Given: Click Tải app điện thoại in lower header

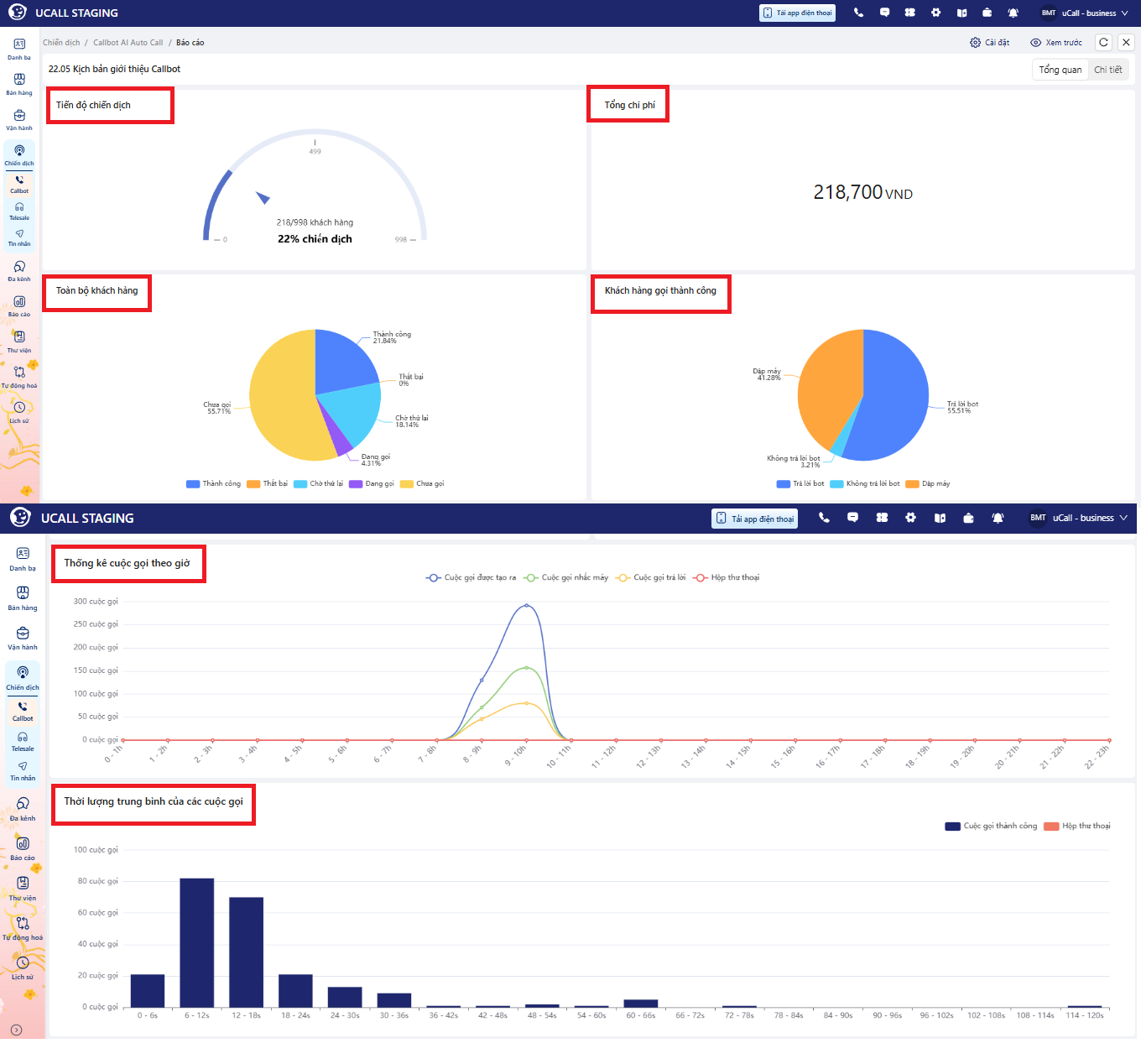Looking at the screenshot, I should click(754, 519).
